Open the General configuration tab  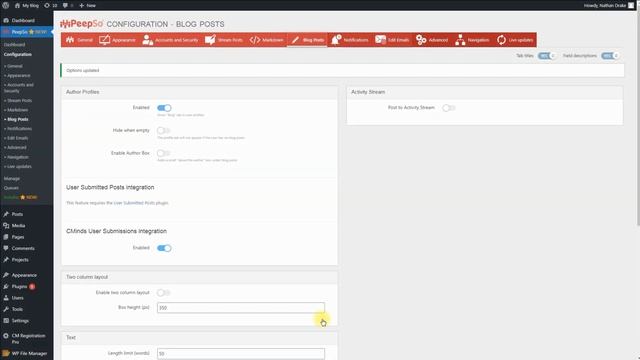(x=79, y=40)
